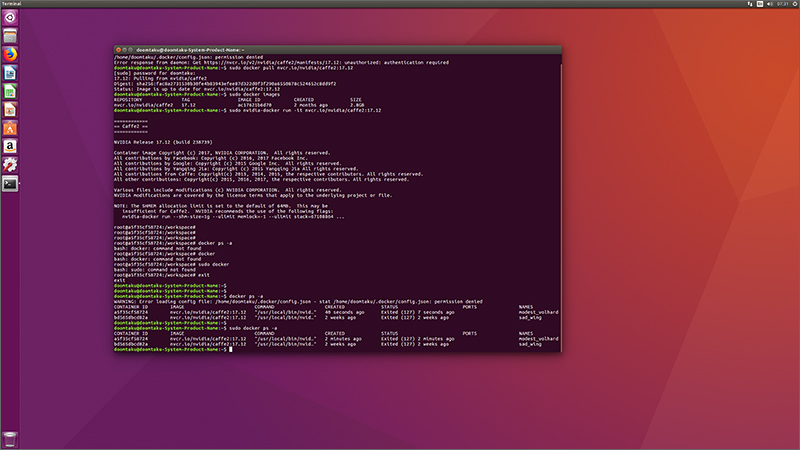Viewport: 800px width, 450px height.
Task: Open the Ubuntu Dash search launcher
Action: click(x=10, y=18)
